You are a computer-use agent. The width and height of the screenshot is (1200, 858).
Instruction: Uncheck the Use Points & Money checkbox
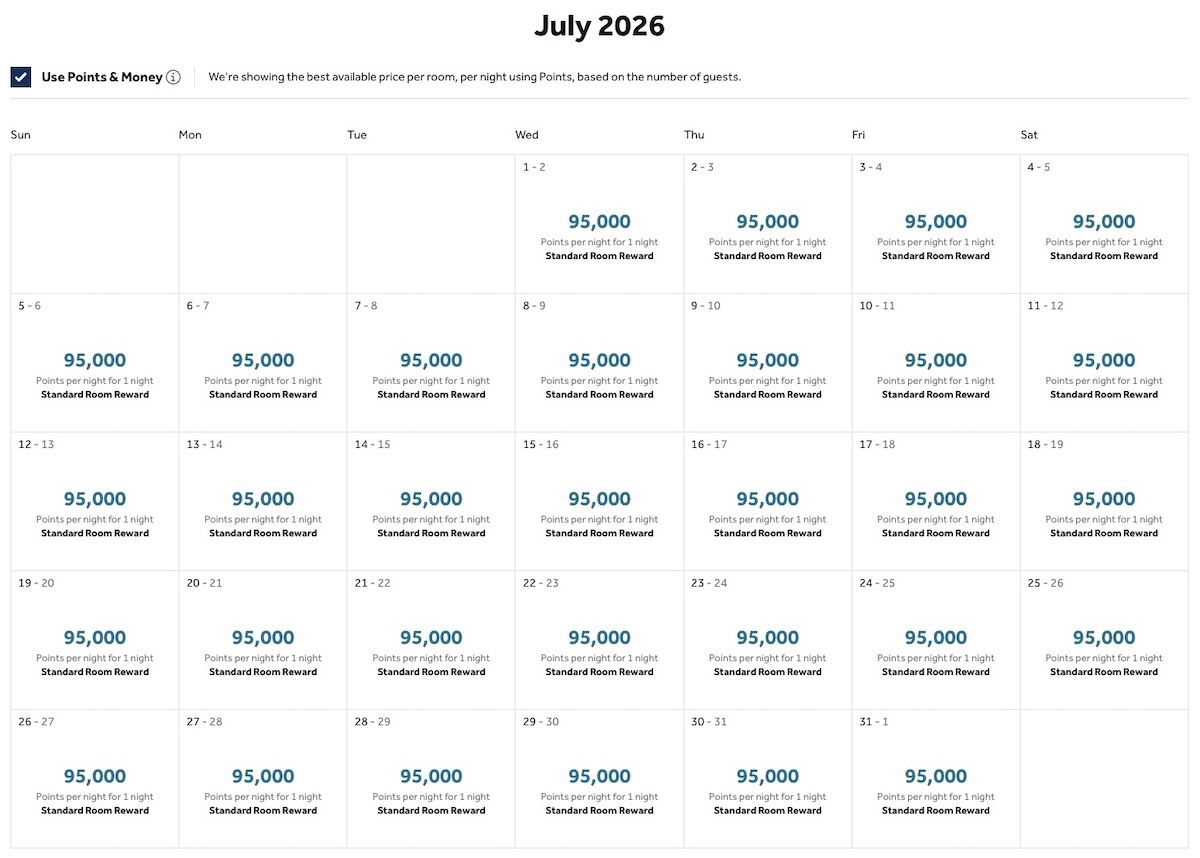21,77
